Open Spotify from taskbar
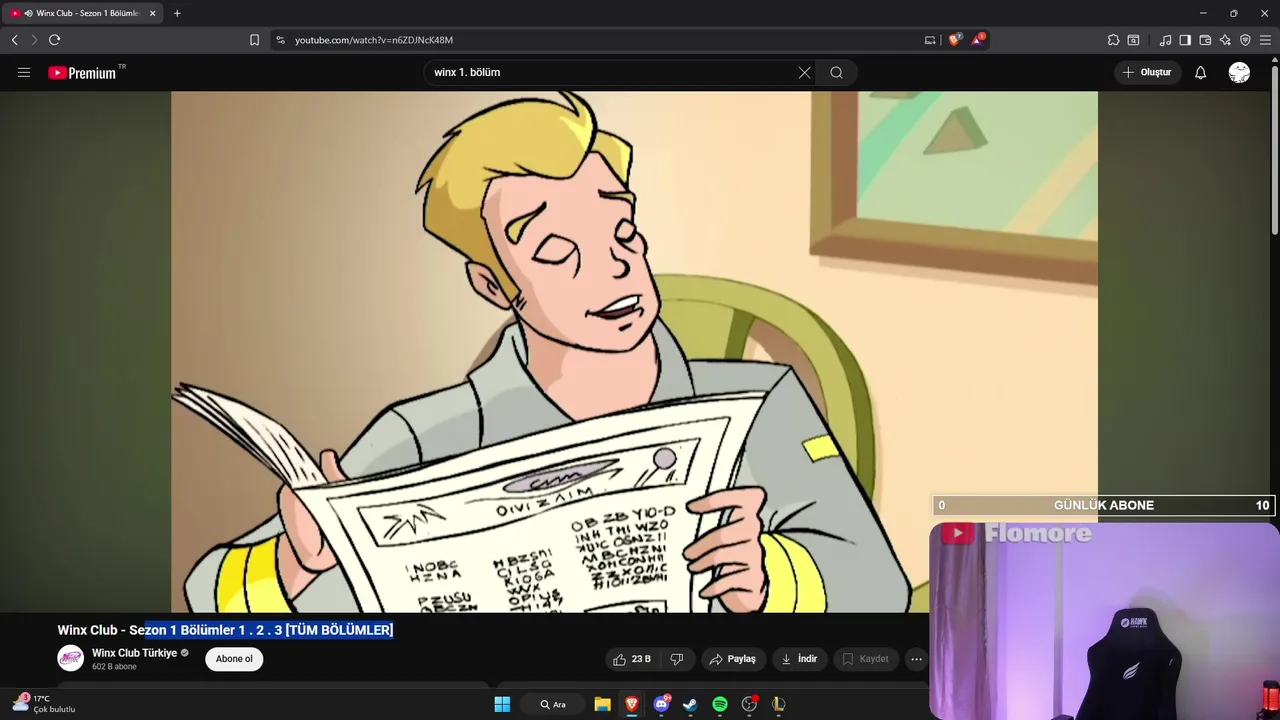 pos(720,704)
